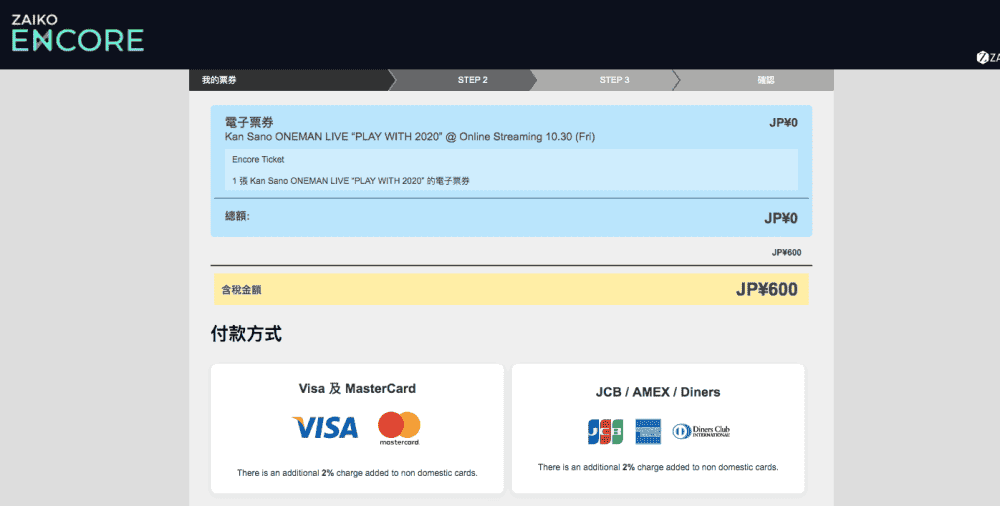
Task: Click the Diners Club logo icon
Action: coord(701,432)
